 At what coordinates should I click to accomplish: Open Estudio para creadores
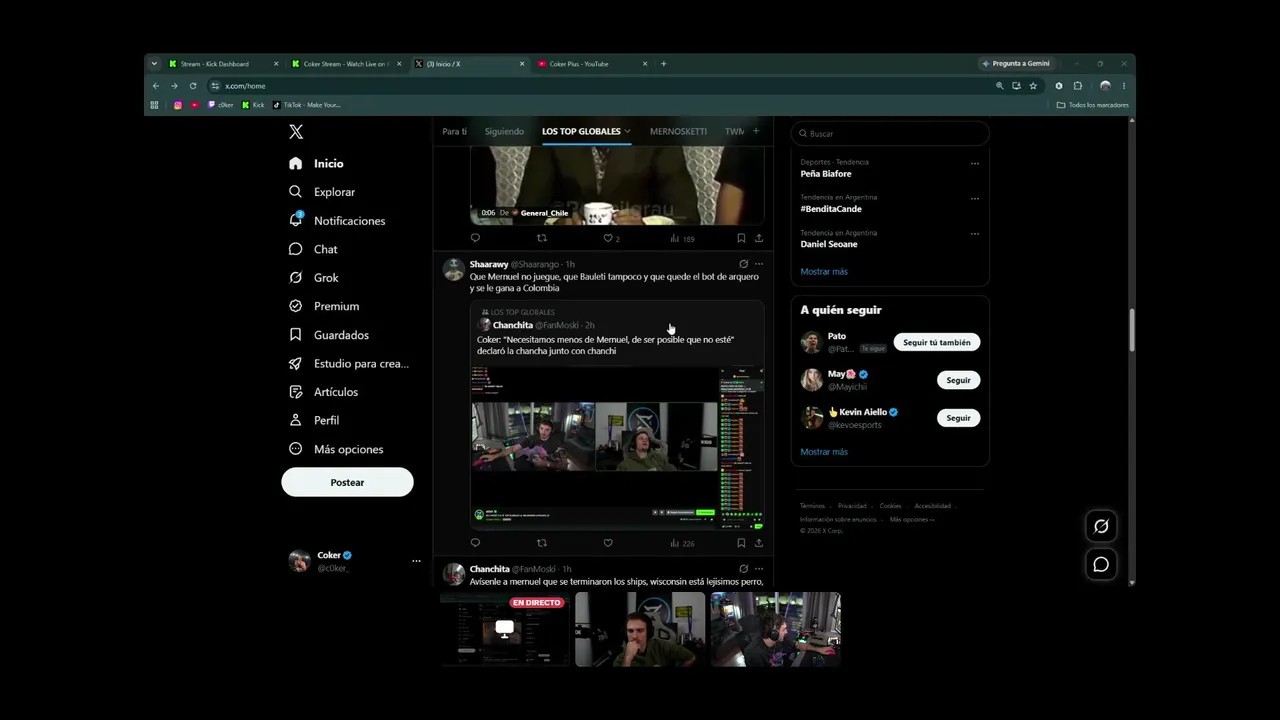pyautogui.click(x=349, y=363)
